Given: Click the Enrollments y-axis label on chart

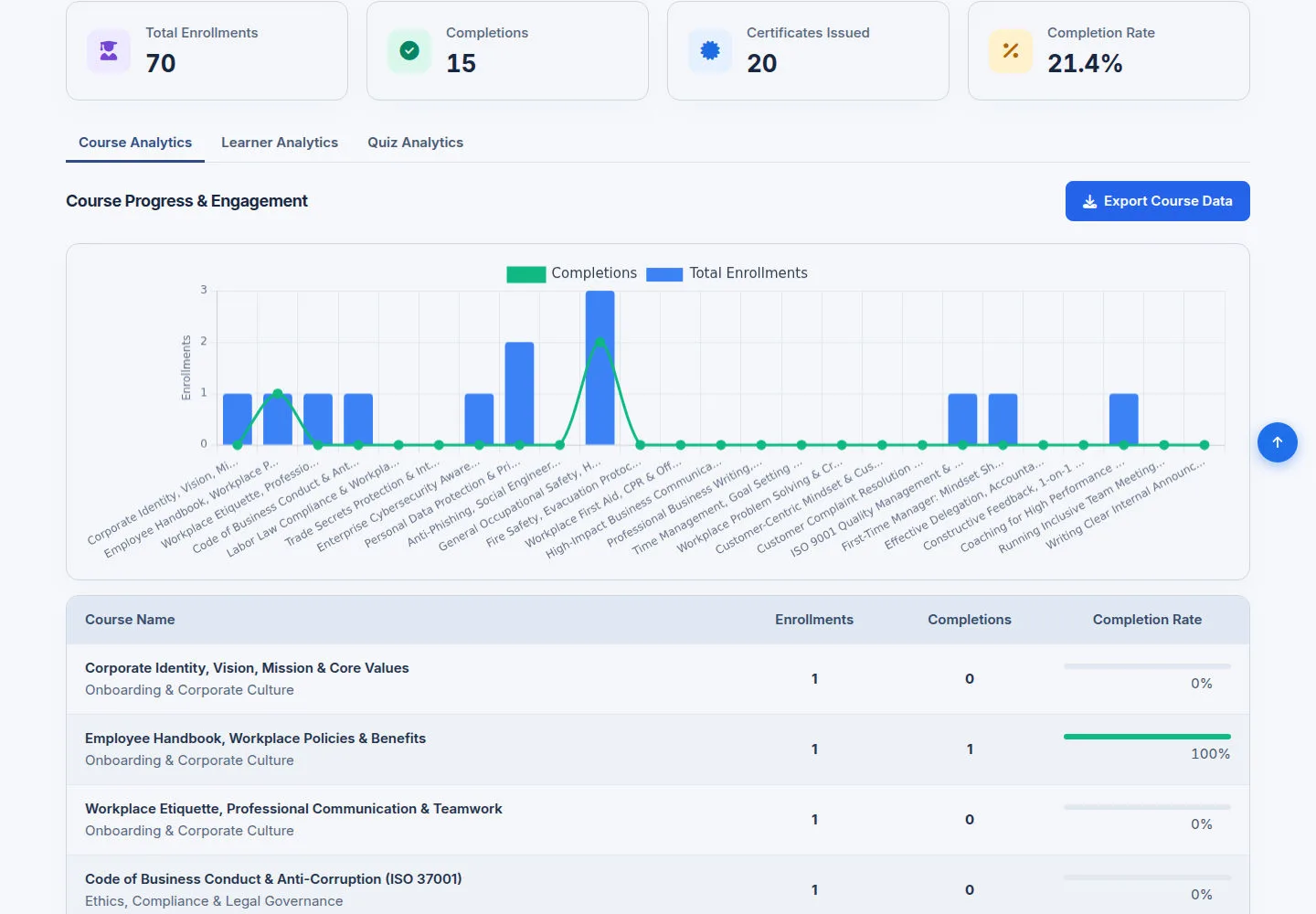Looking at the screenshot, I should 186,367.
